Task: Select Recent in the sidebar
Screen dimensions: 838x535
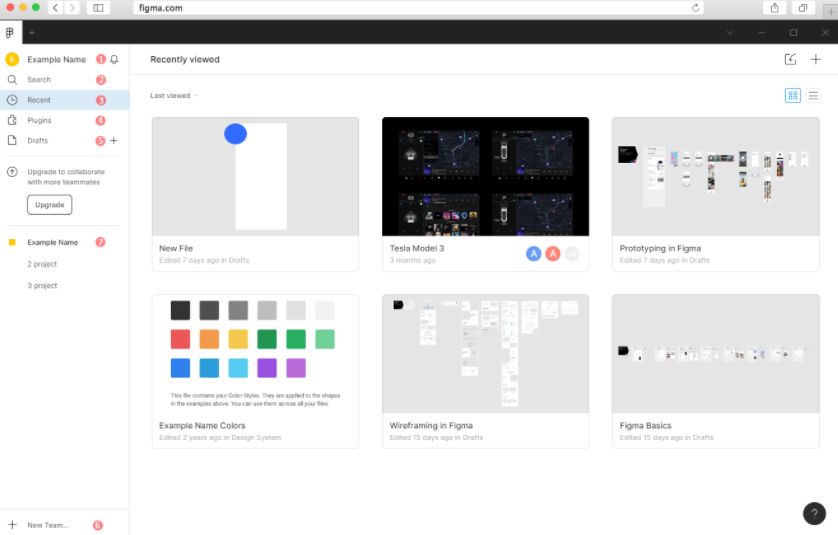Action: click(65, 100)
